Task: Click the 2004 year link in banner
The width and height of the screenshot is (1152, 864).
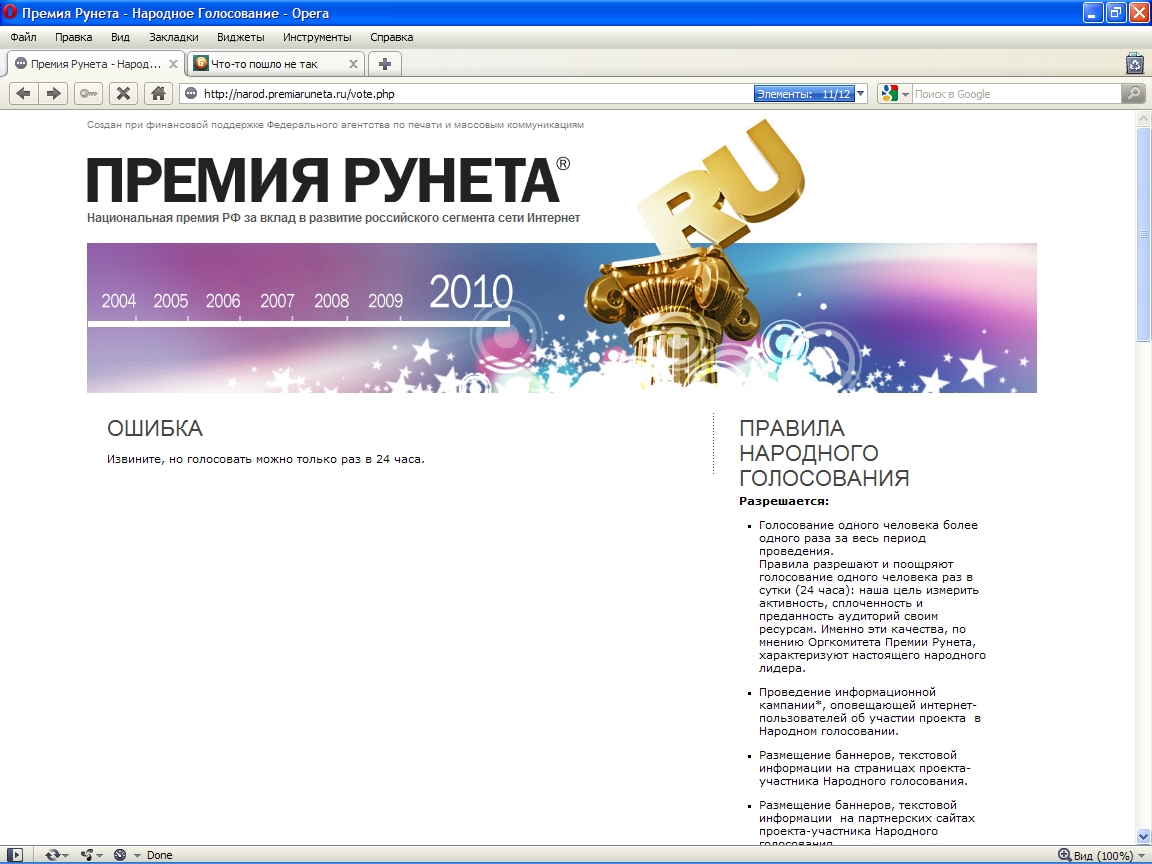Action: point(118,300)
